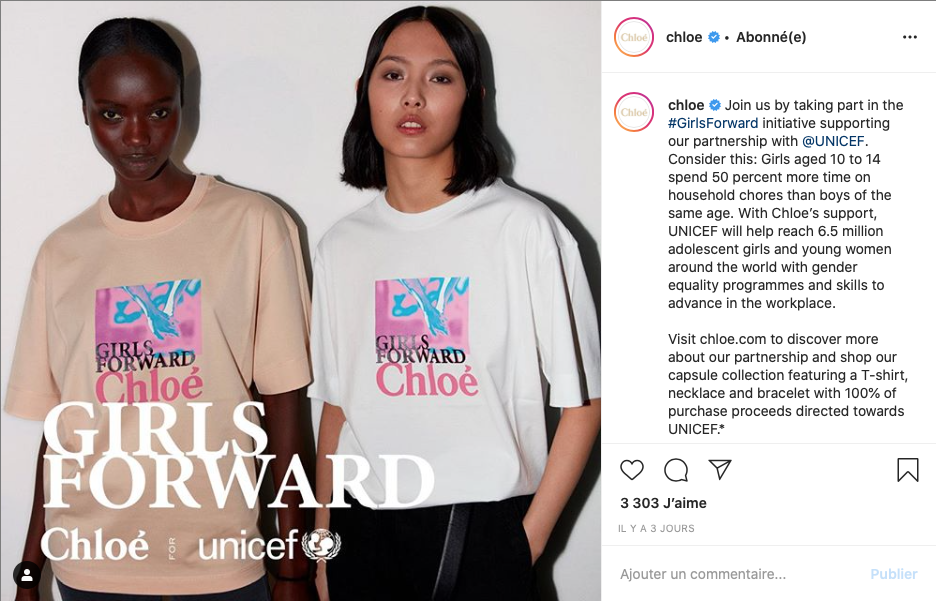This screenshot has height=601, width=936.
Task: View the 3 303 J'aime likes list
Action: [663, 503]
